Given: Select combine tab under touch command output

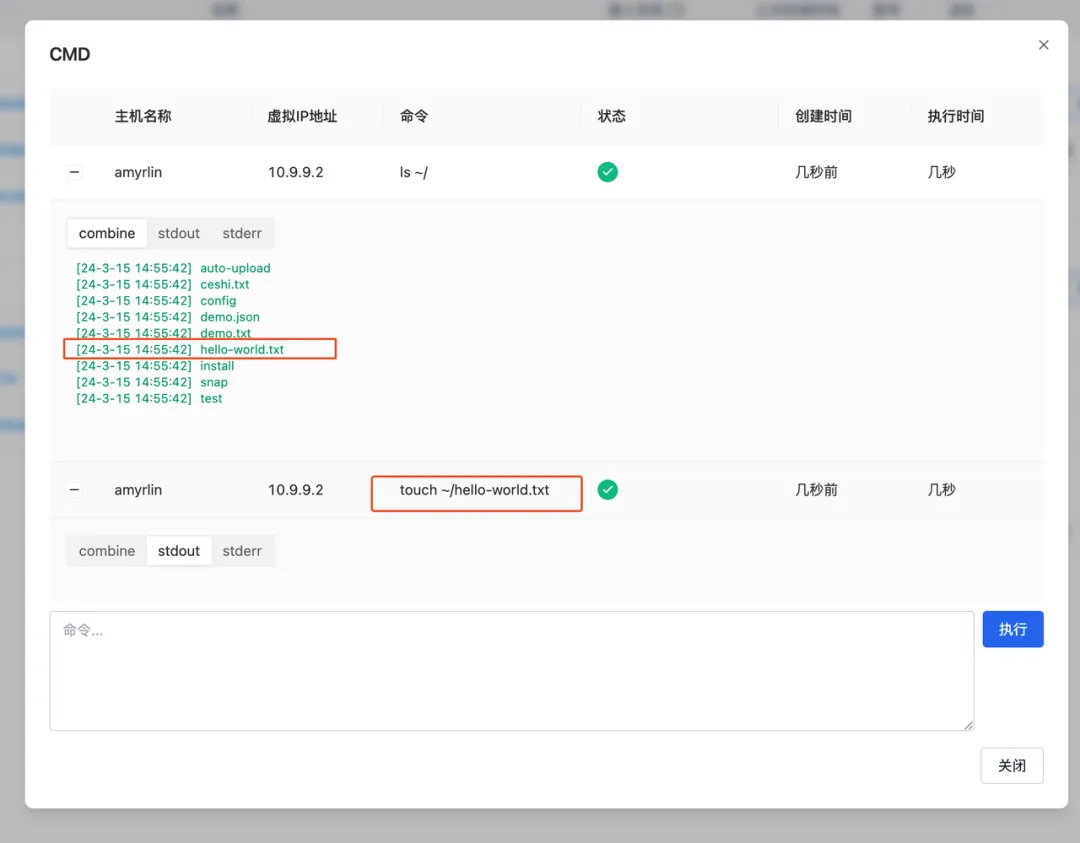Looking at the screenshot, I should (x=107, y=551).
